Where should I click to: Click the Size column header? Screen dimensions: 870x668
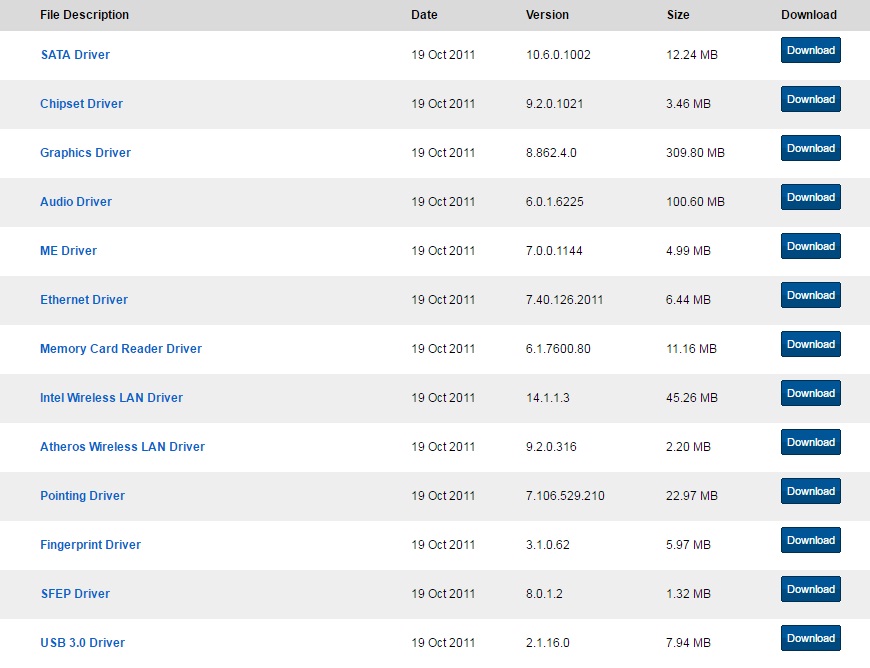pos(678,15)
